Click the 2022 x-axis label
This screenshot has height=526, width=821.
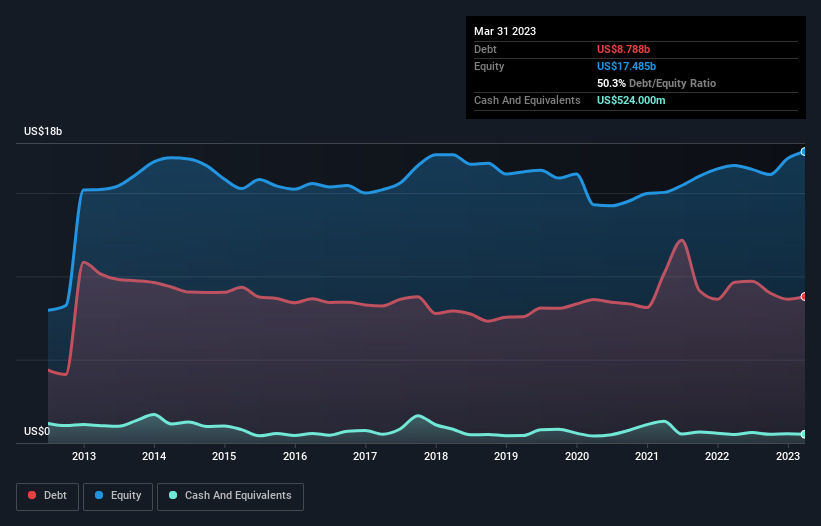[x=717, y=456]
